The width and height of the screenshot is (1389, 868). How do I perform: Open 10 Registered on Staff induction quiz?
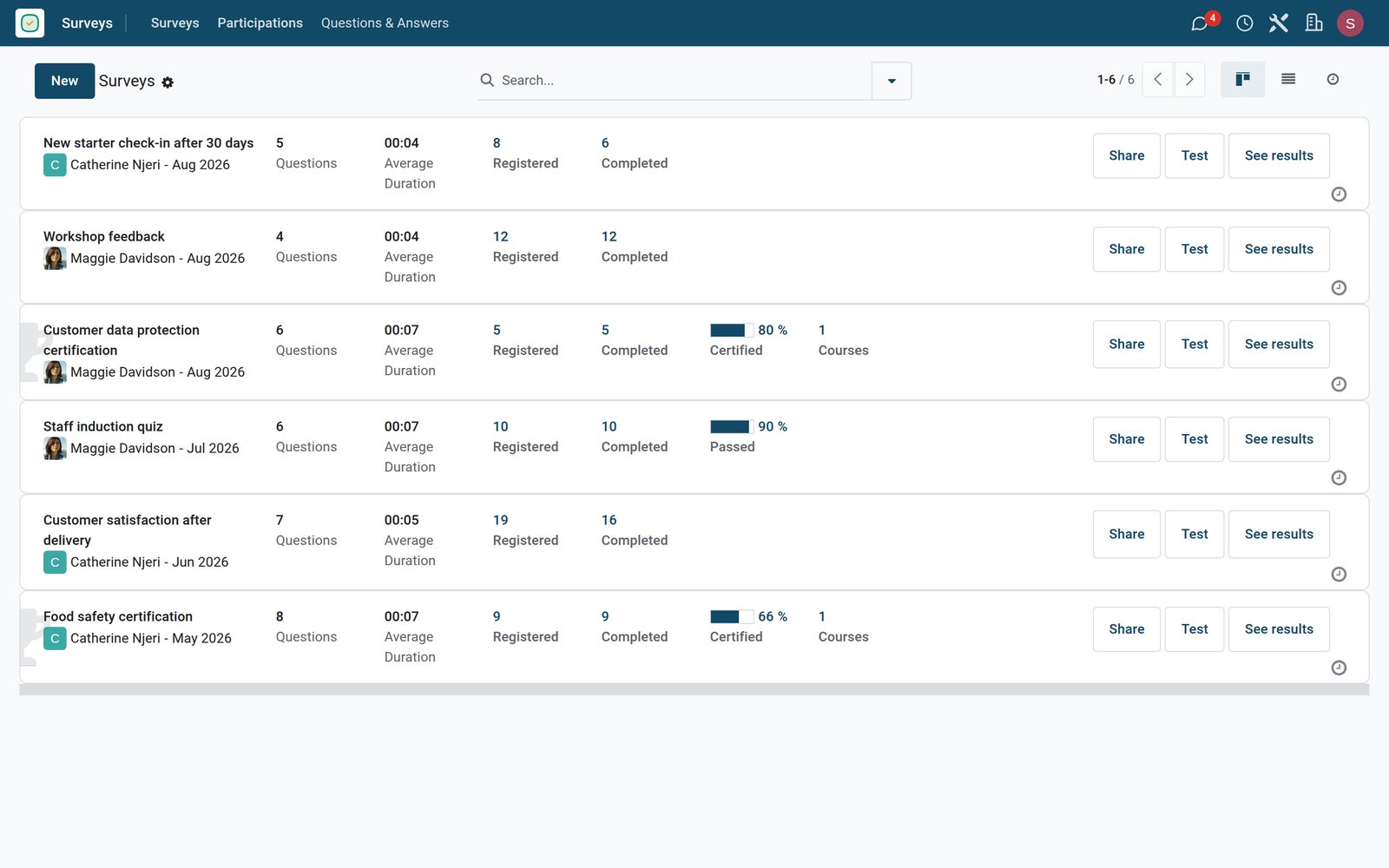pyautogui.click(x=525, y=437)
